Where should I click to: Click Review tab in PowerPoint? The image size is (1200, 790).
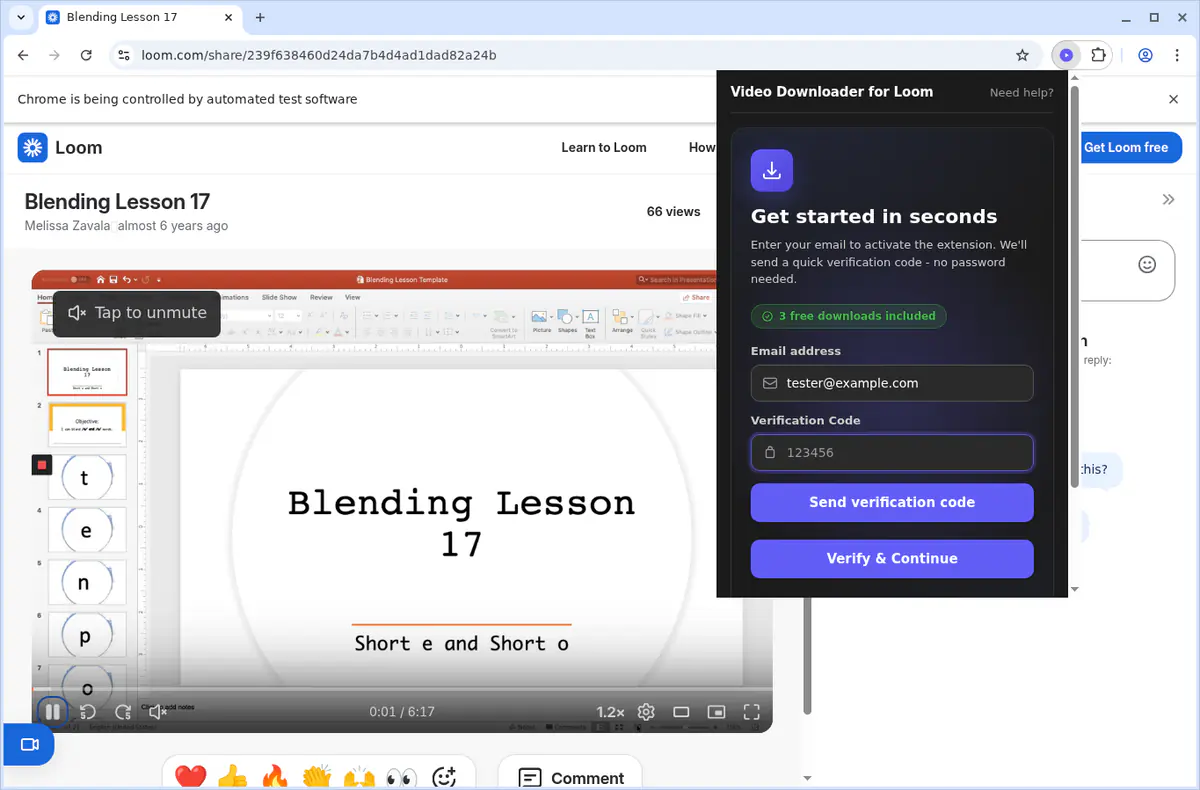[x=321, y=297]
